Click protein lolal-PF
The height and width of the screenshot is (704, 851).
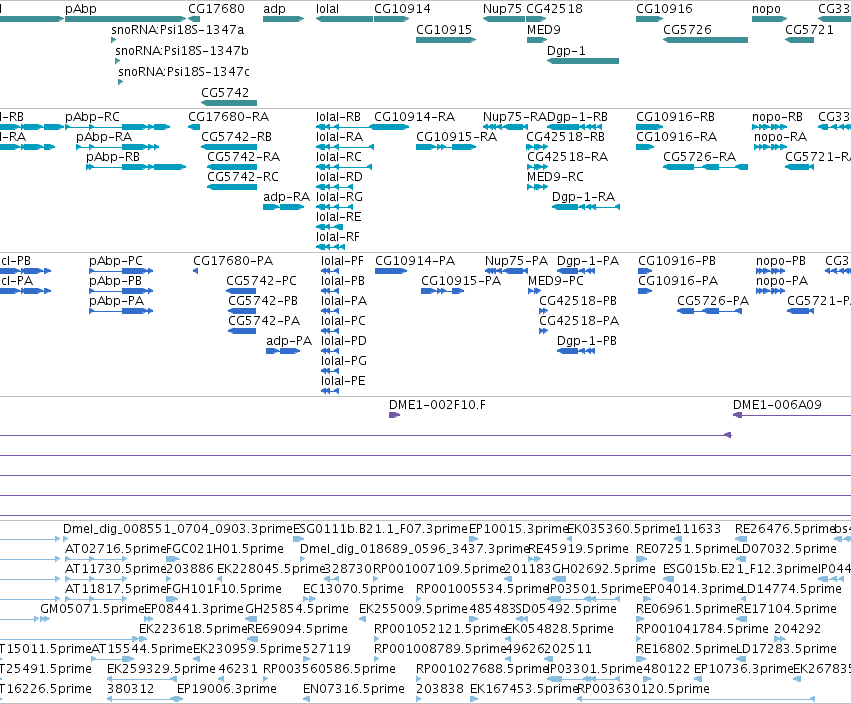click(342, 261)
